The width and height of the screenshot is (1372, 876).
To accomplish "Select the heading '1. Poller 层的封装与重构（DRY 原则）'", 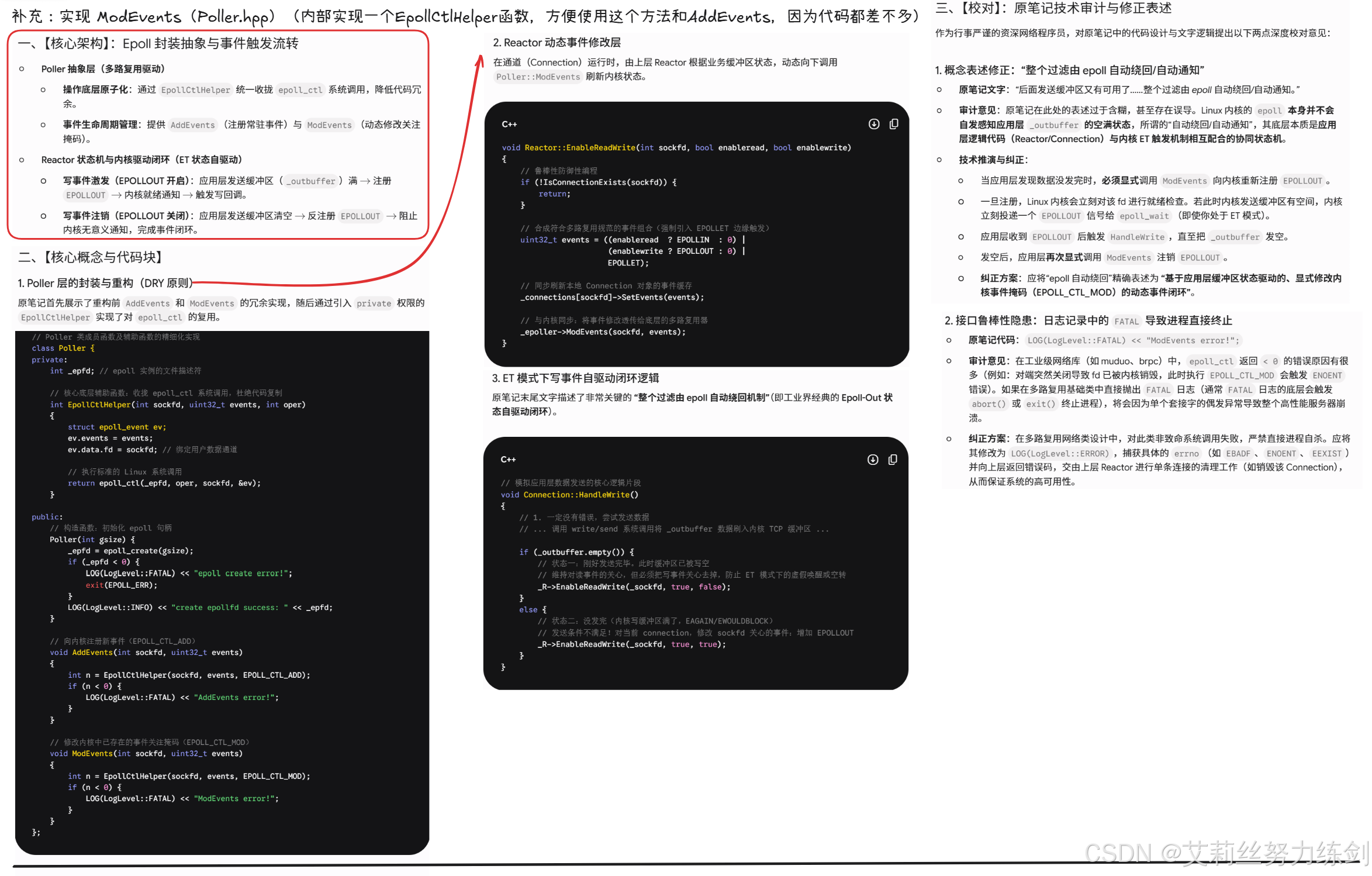I will click(x=105, y=283).
